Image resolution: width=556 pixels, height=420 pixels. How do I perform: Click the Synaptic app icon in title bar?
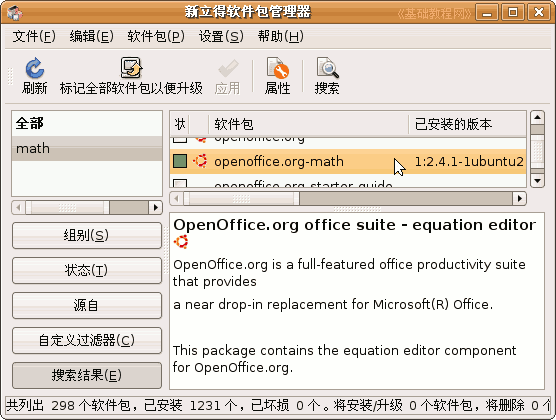pyautogui.click(x=14, y=12)
